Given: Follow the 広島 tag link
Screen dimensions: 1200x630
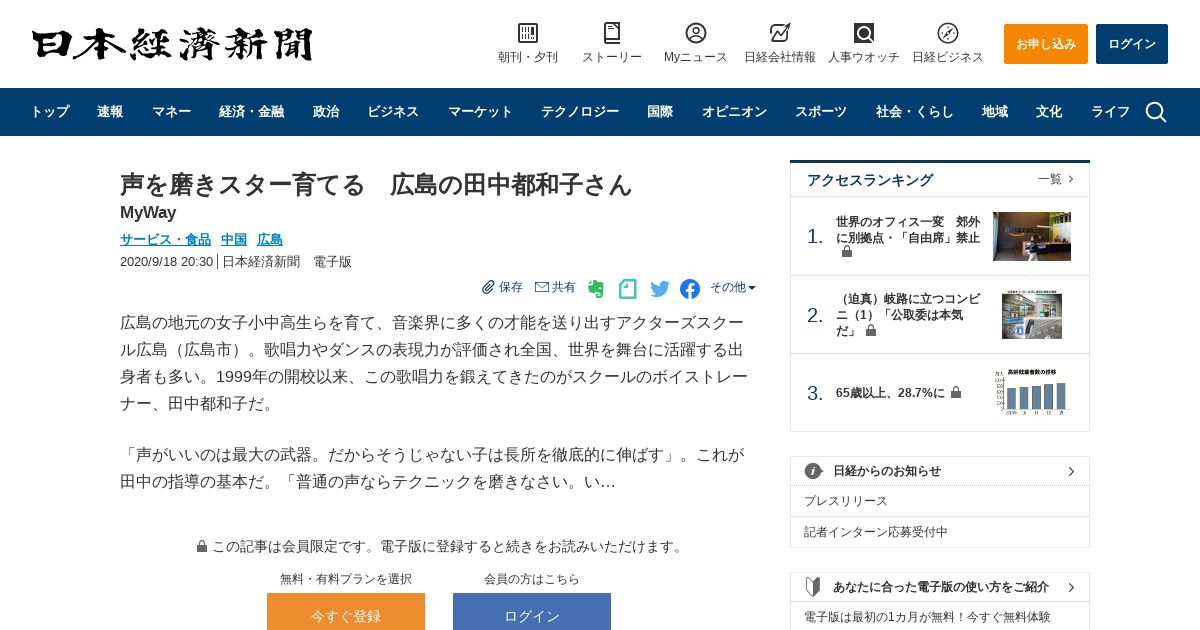Looking at the screenshot, I should coord(270,239).
